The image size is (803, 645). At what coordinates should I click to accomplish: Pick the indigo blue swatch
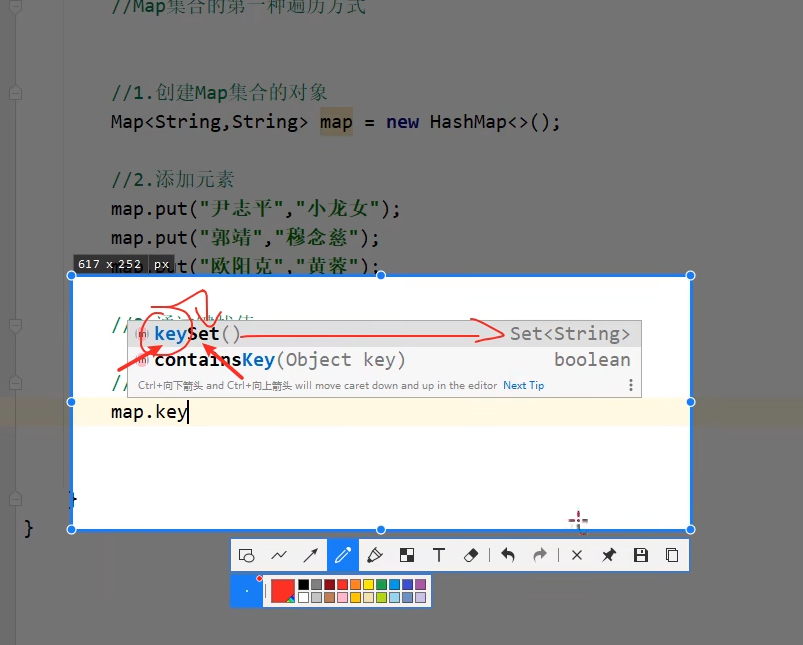coord(408,585)
